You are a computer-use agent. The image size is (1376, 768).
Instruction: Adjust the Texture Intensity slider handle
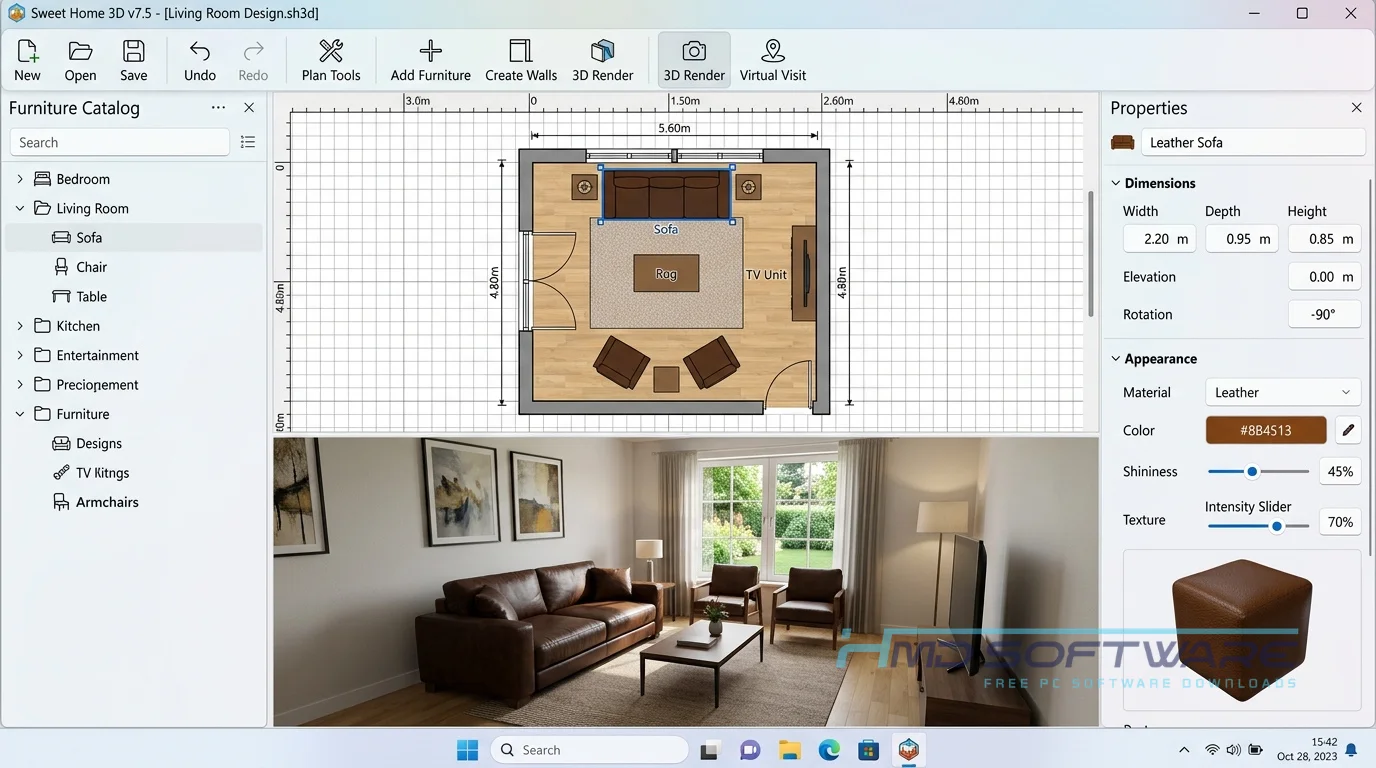click(x=1277, y=526)
